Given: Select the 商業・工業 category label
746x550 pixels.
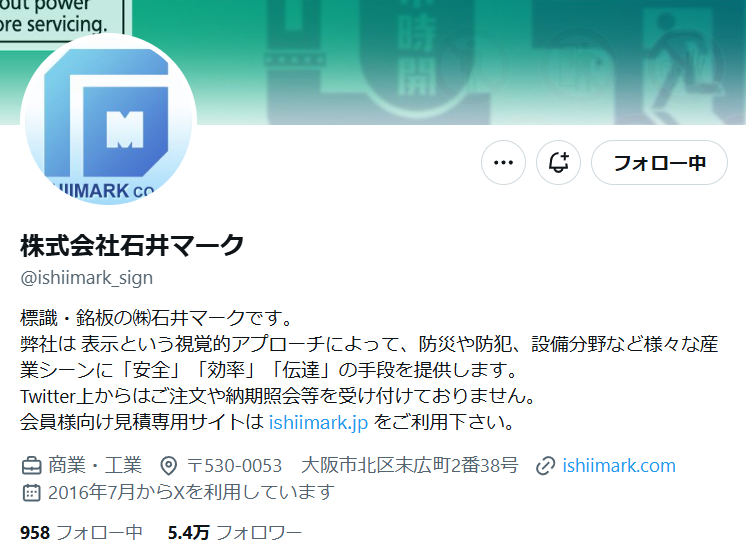Looking at the screenshot, I should click(x=95, y=465).
